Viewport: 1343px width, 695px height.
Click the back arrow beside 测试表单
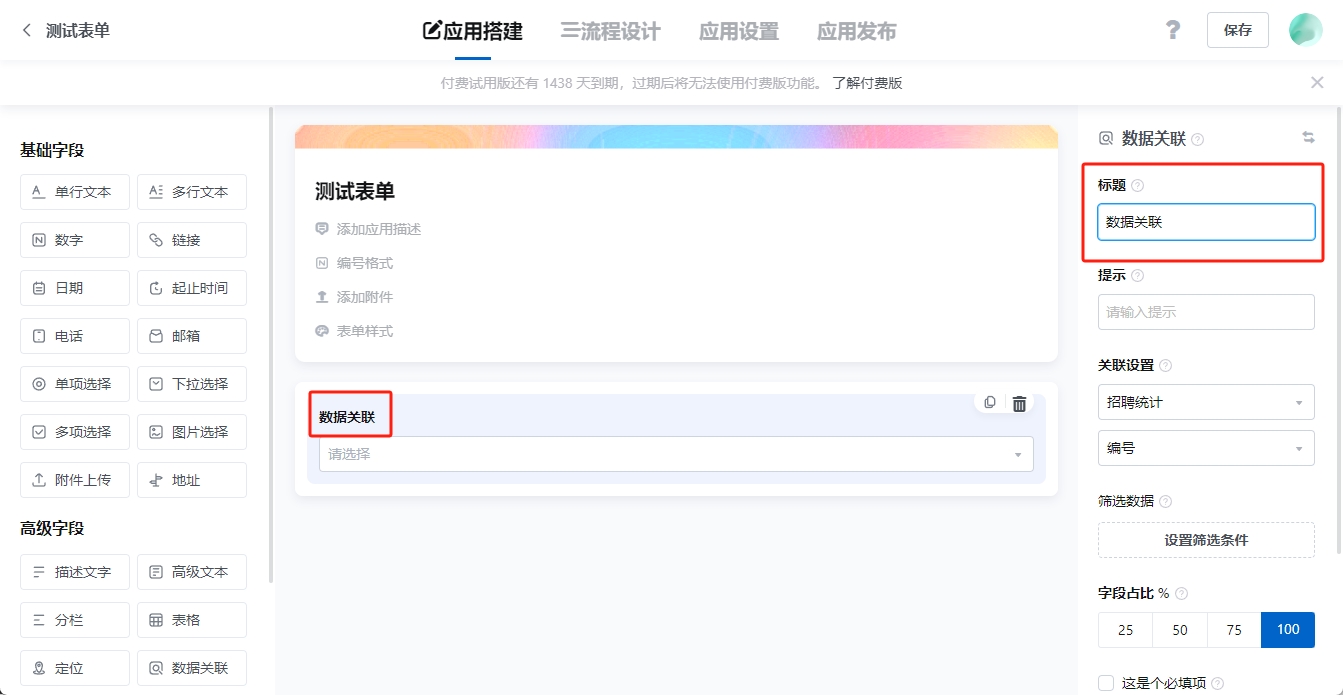pos(27,31)
